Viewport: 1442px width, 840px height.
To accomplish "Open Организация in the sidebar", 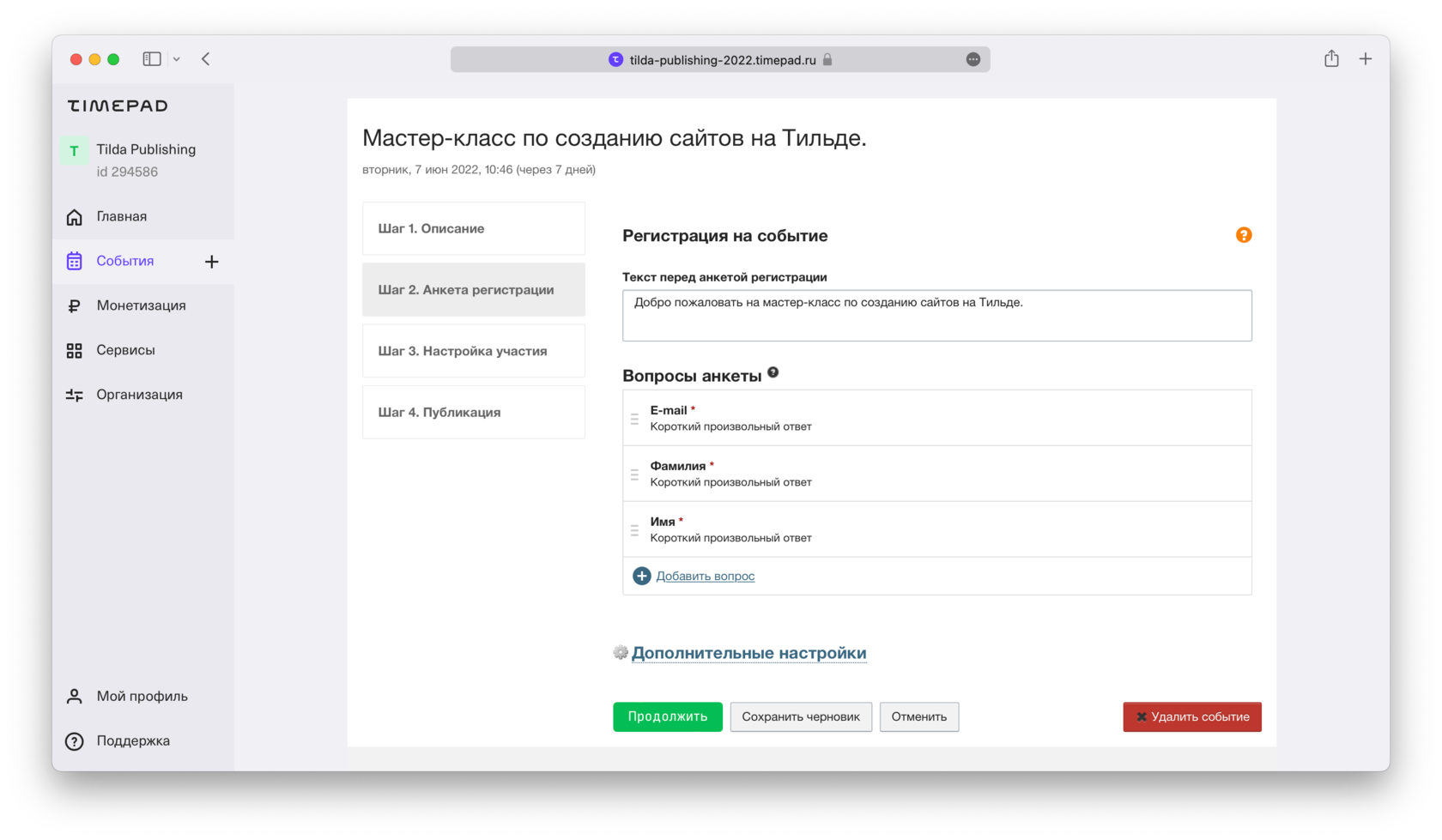I will tap(142, 395).
